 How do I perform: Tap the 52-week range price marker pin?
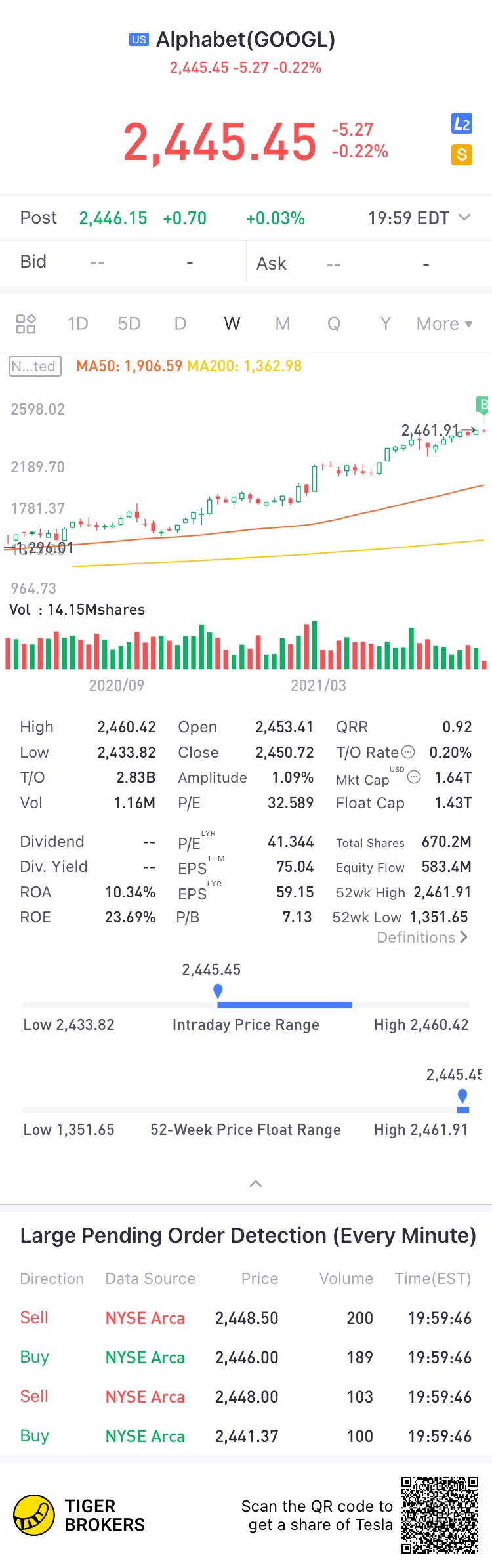462,1096
